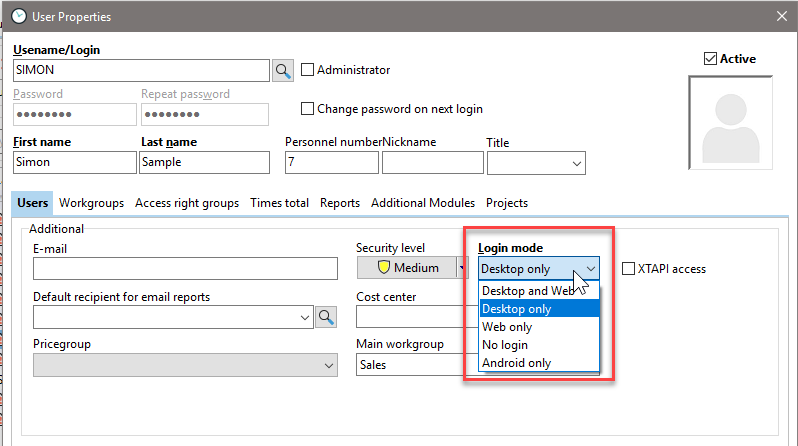The height and width of the screenshot is (446, 798).
Task: Choose "Android only" from login mode list
Action: coord(516,363)
